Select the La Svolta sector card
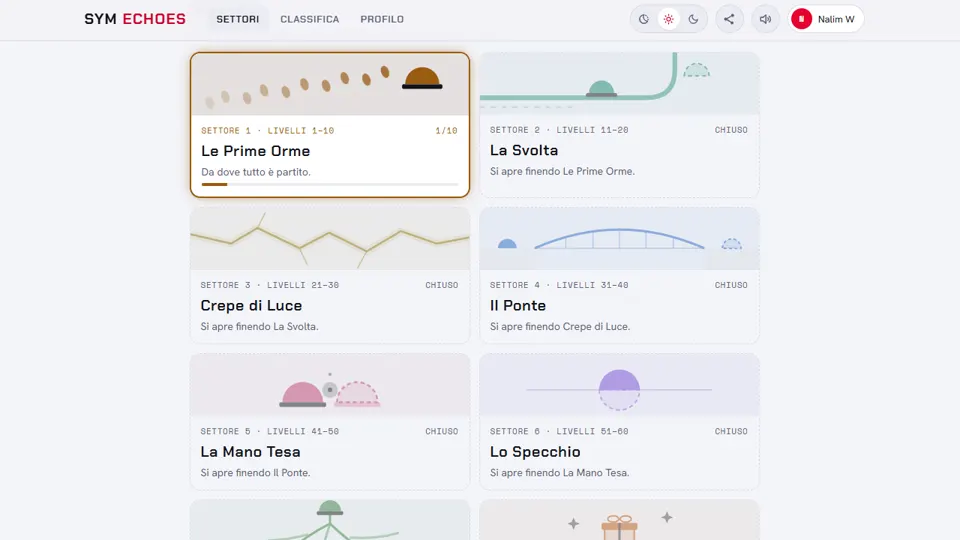 [x=620, y=125]
